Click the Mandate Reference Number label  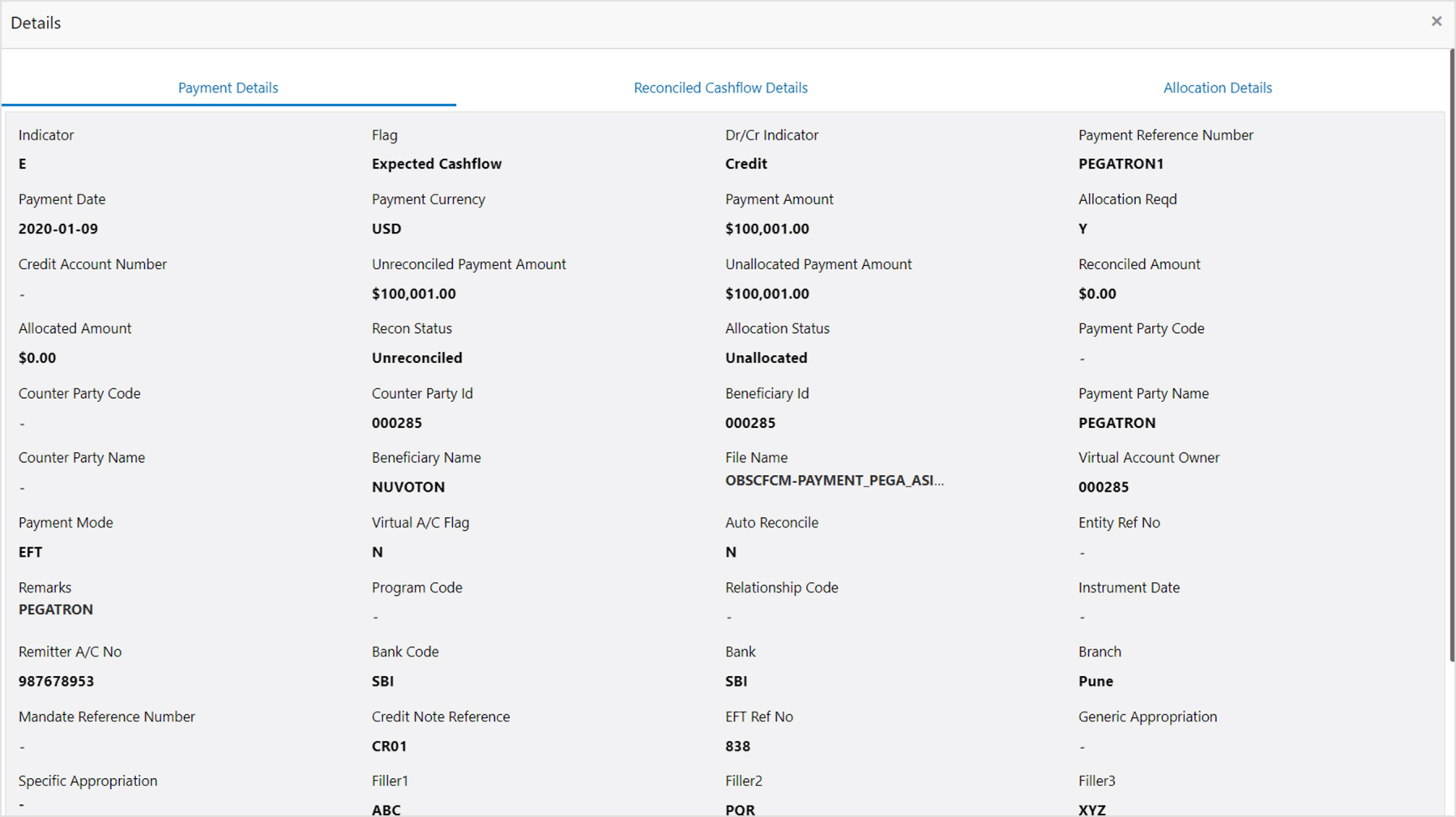(107, 716)
